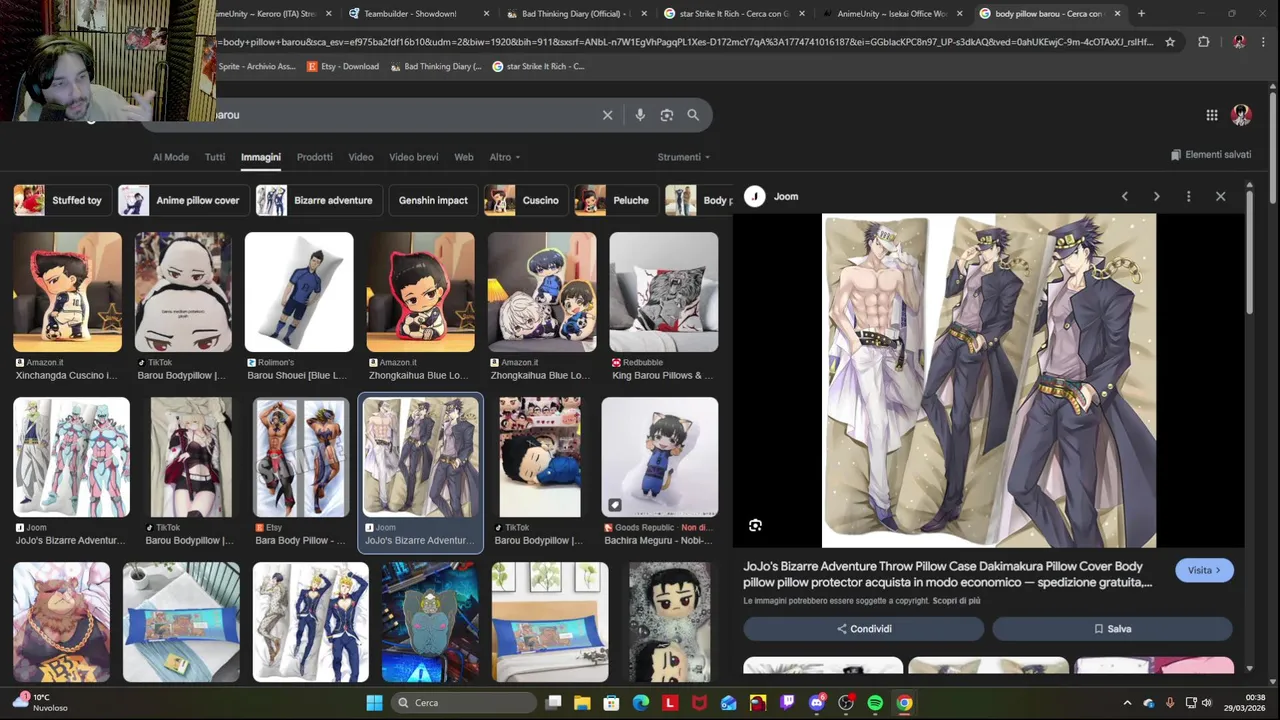1280x720 pixels.
Task: Click the Scopri di più link
Action: tap(956, 601)
